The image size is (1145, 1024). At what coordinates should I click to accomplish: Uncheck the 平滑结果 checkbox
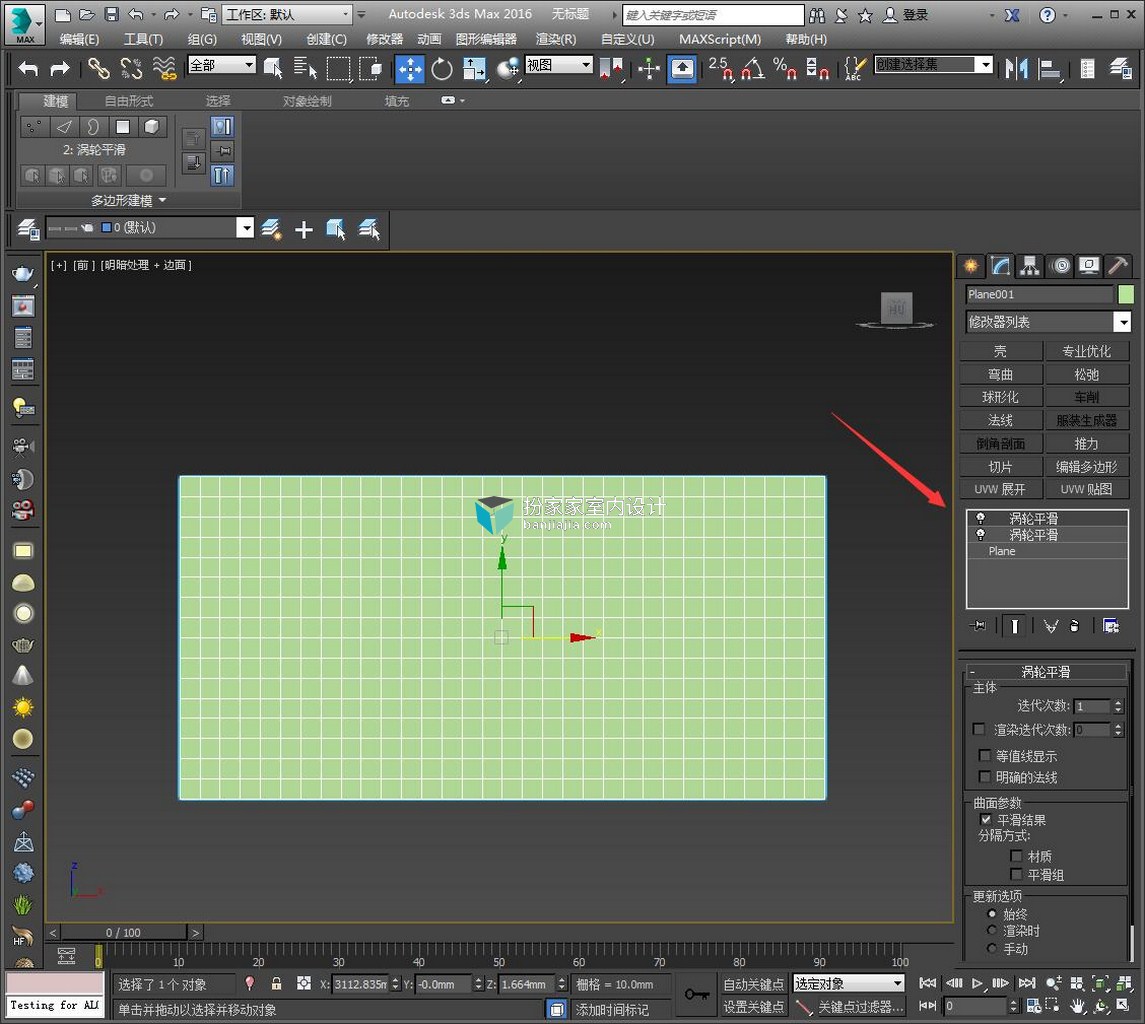pyautogui.click(x=985, y=819)
